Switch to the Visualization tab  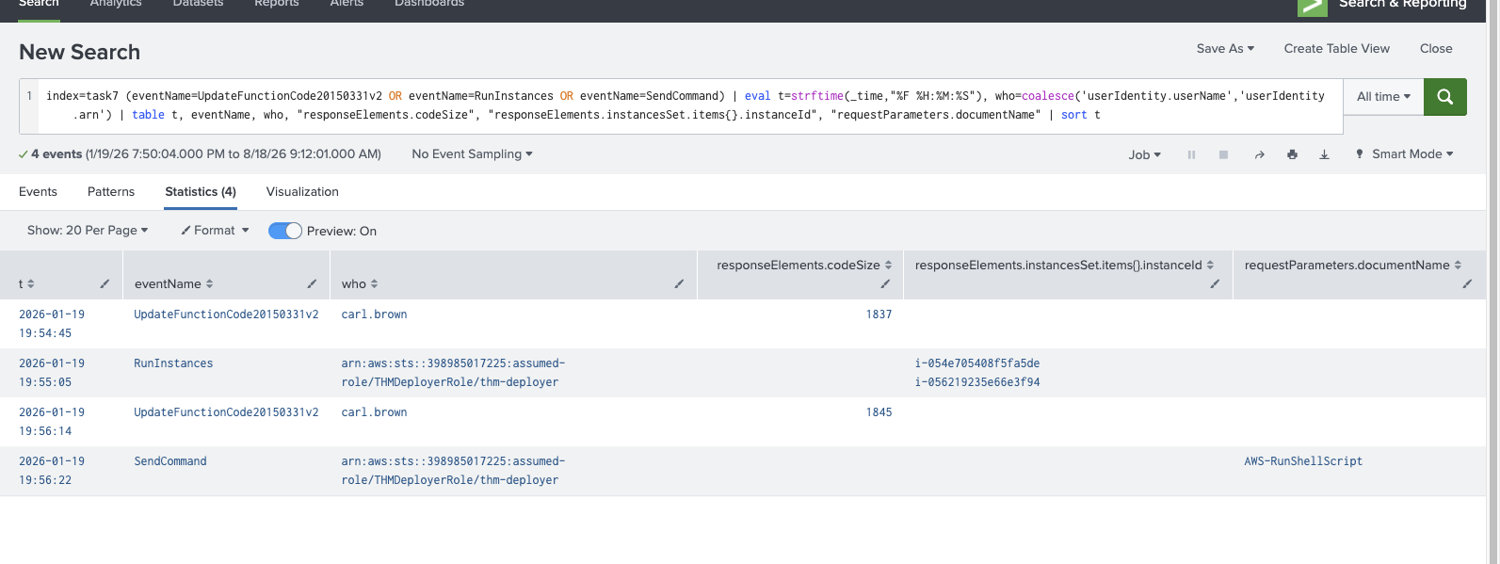pyautogui.click(x=302, y=191)
